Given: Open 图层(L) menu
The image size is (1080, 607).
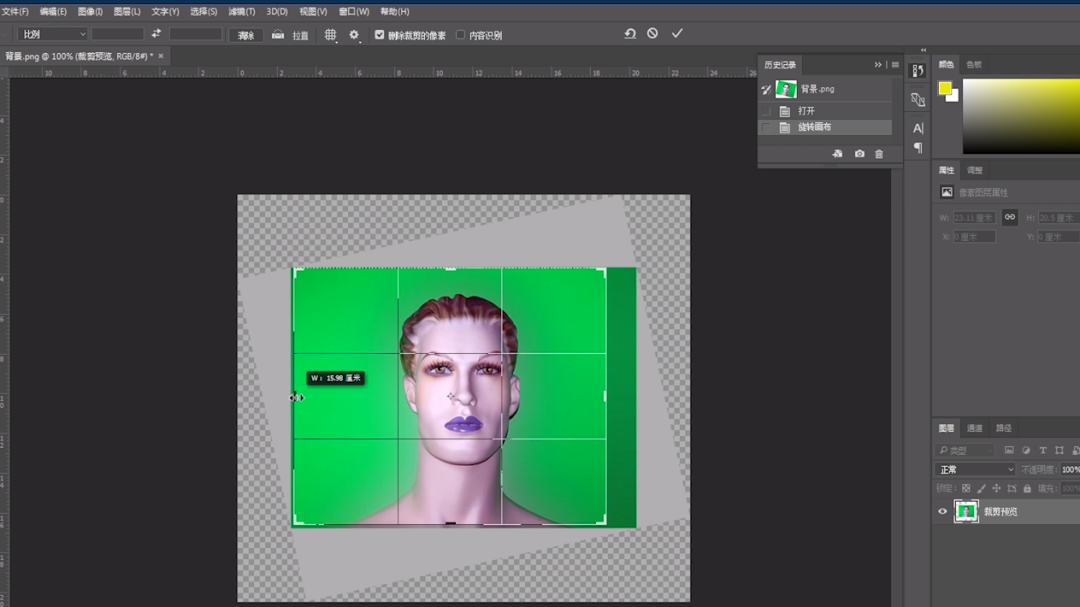Looking at the screenshot, I should [127, 12].
